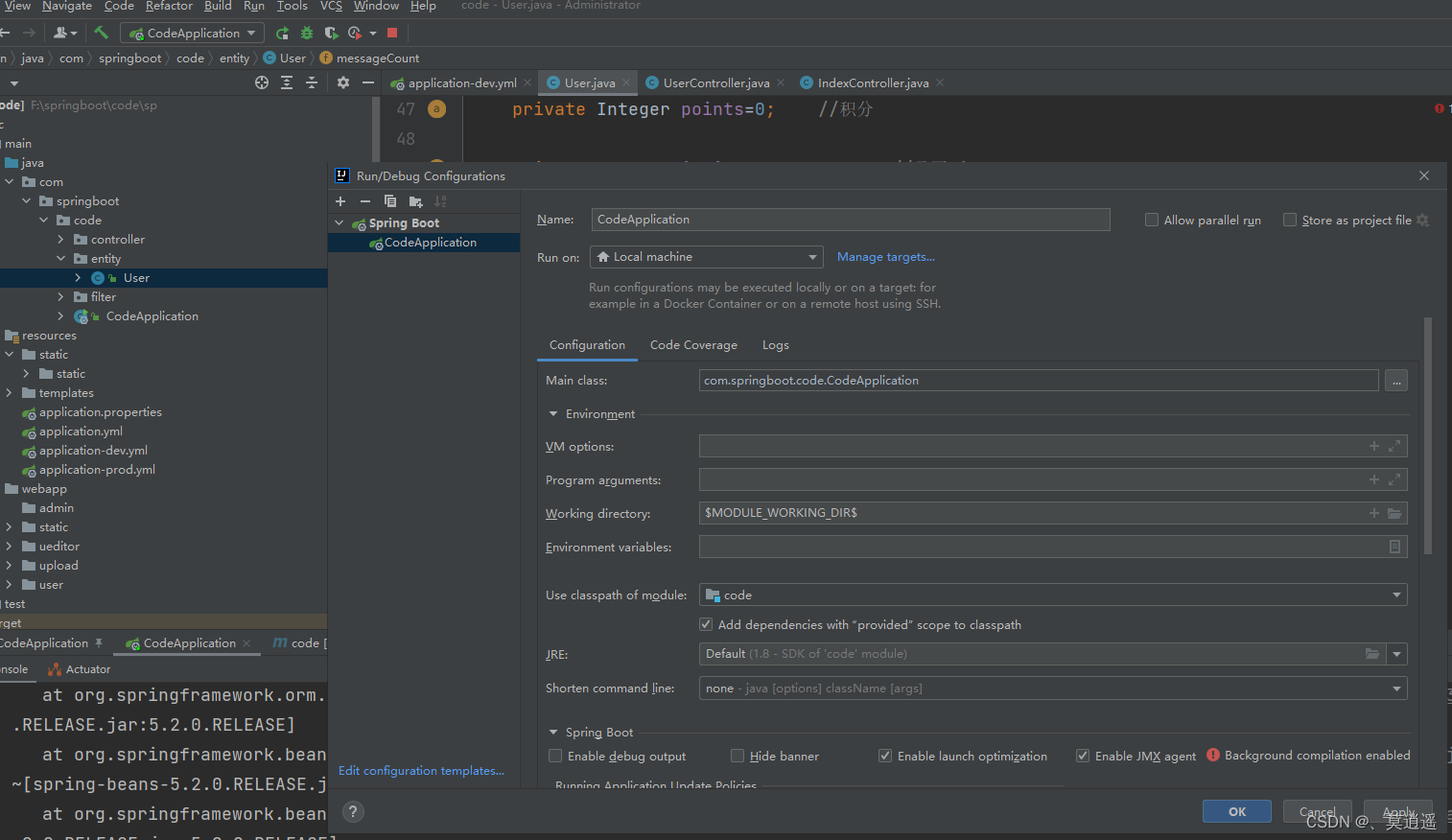Viewport: 1452px width, 840px height.
Task: Switch to the Code Coverage tab
Action: (693, 345)
